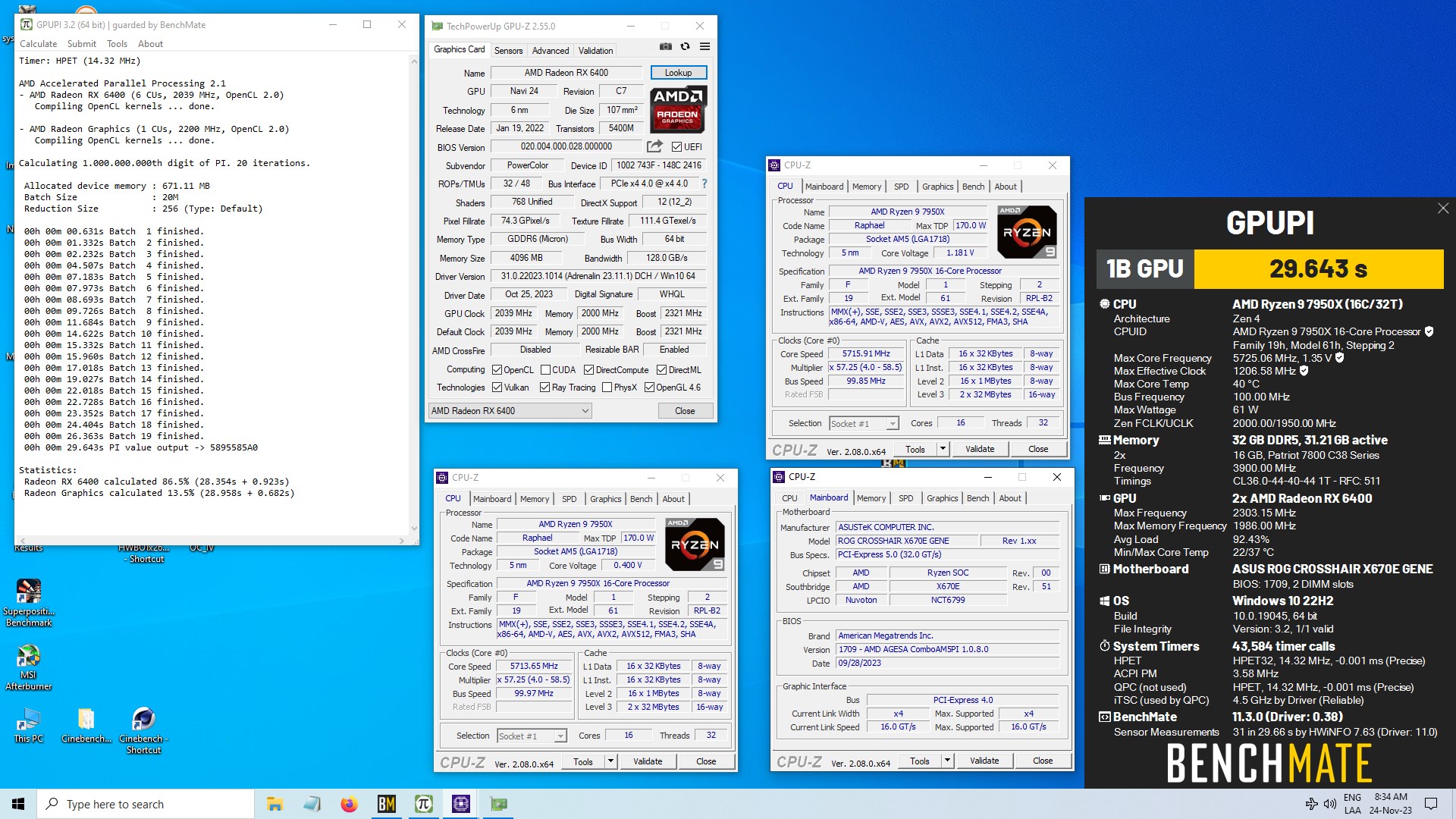Click Close button in GPU-Z
This screenshot has height=819, width=1456.
click(685, 411)
